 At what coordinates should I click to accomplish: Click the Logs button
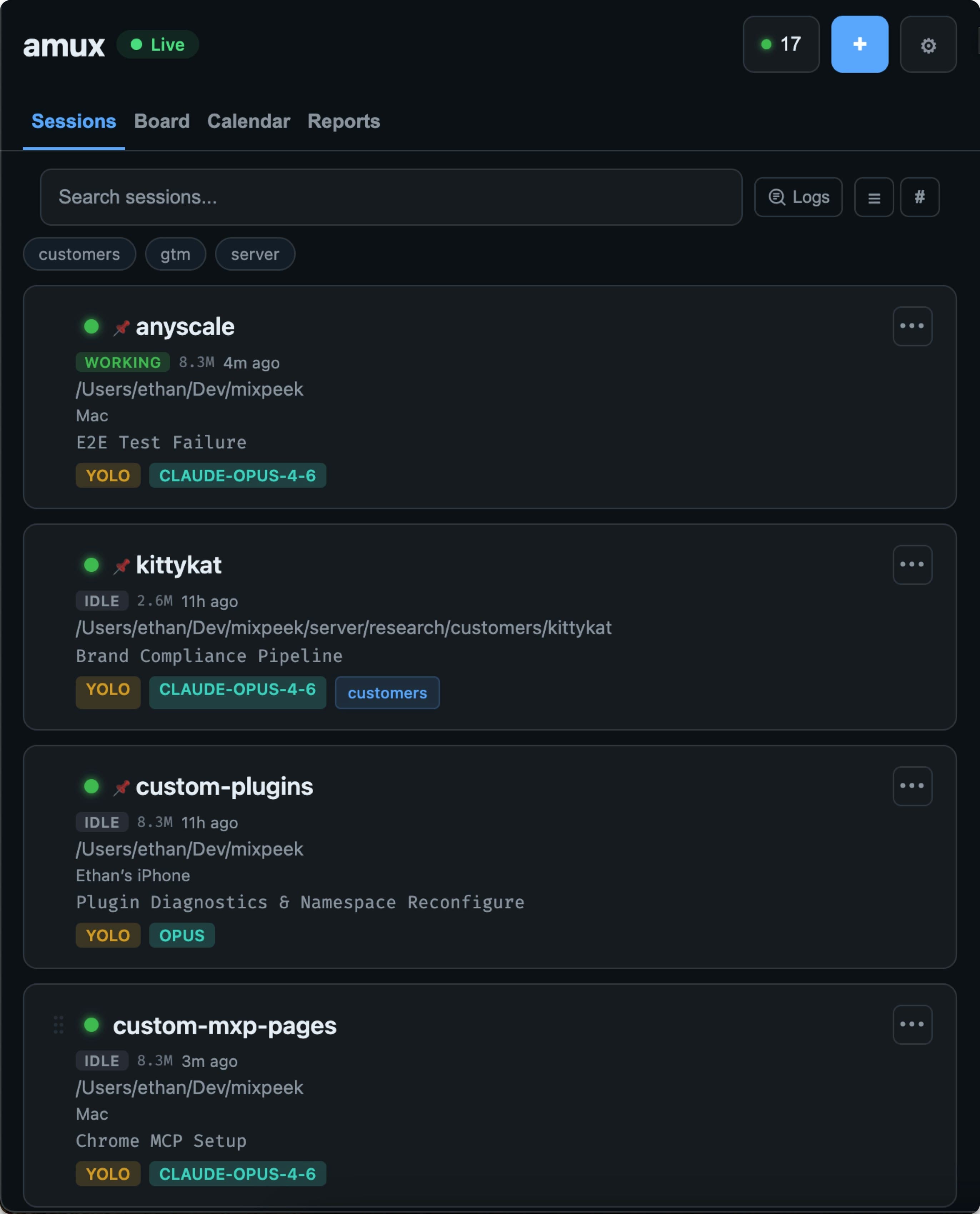point(797,197)
